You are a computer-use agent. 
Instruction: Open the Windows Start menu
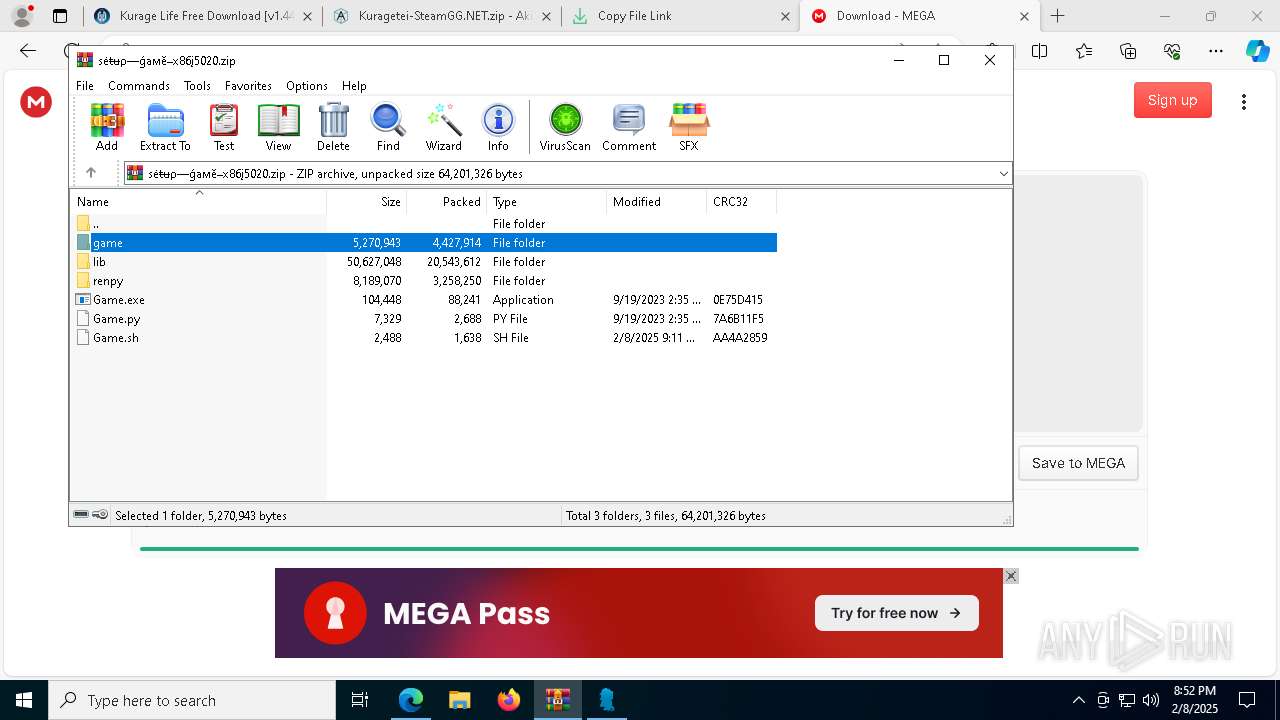coord(23,700)
